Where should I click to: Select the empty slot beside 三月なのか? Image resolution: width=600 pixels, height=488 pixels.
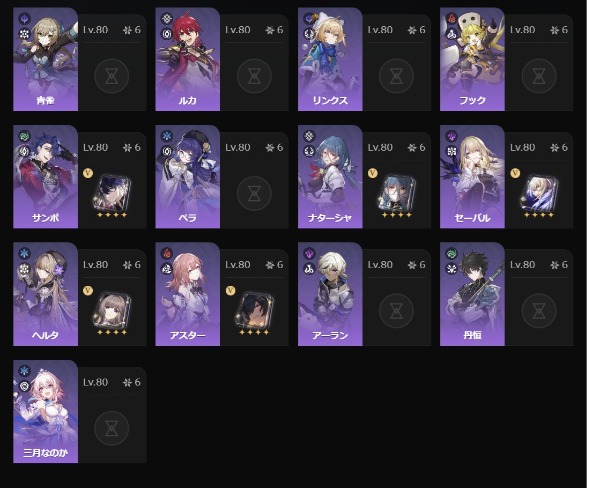[x=111, y=428]
